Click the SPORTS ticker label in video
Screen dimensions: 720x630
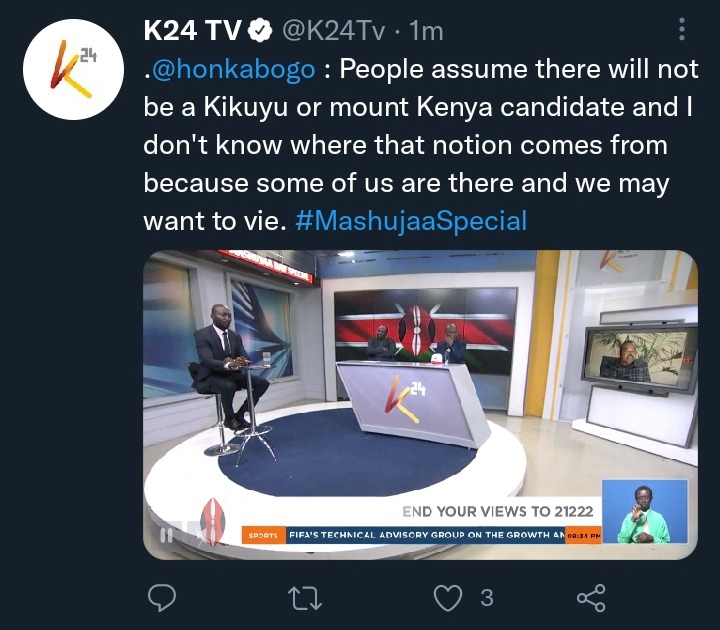(x=264, y=535)
